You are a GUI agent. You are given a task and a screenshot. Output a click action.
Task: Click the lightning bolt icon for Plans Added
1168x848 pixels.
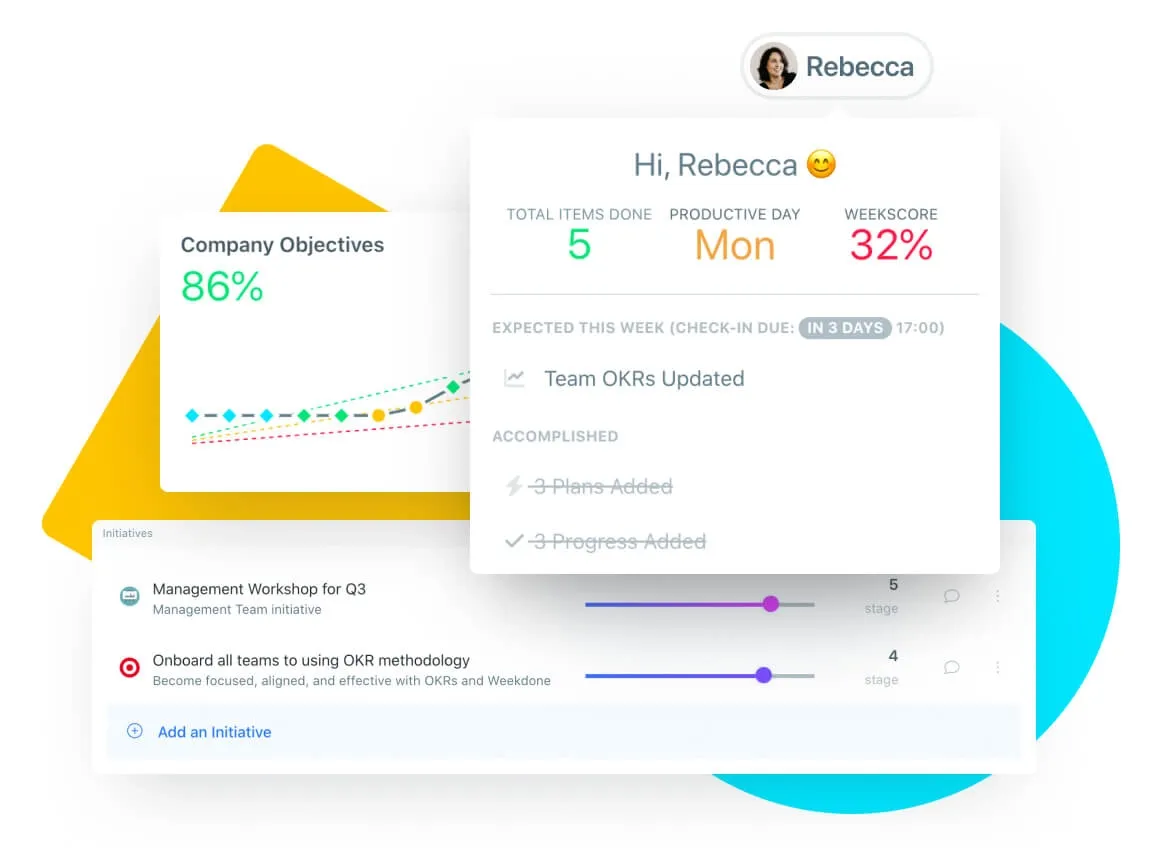click(514, 486)
